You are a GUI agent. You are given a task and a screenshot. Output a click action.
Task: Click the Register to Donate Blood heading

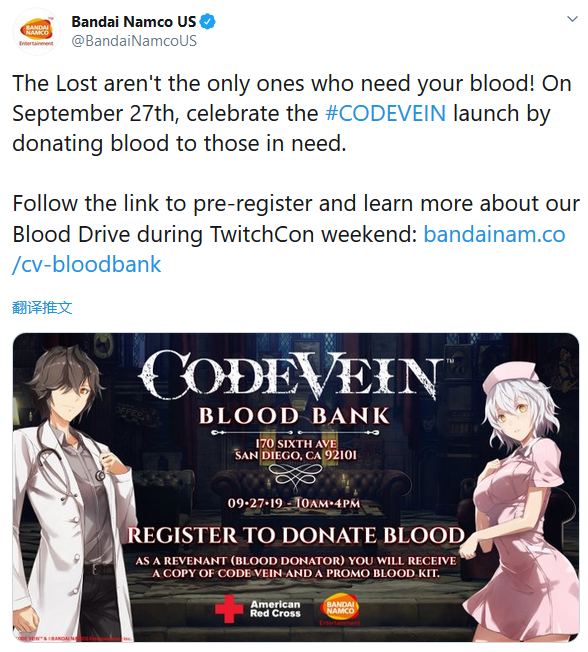point(296,536)
